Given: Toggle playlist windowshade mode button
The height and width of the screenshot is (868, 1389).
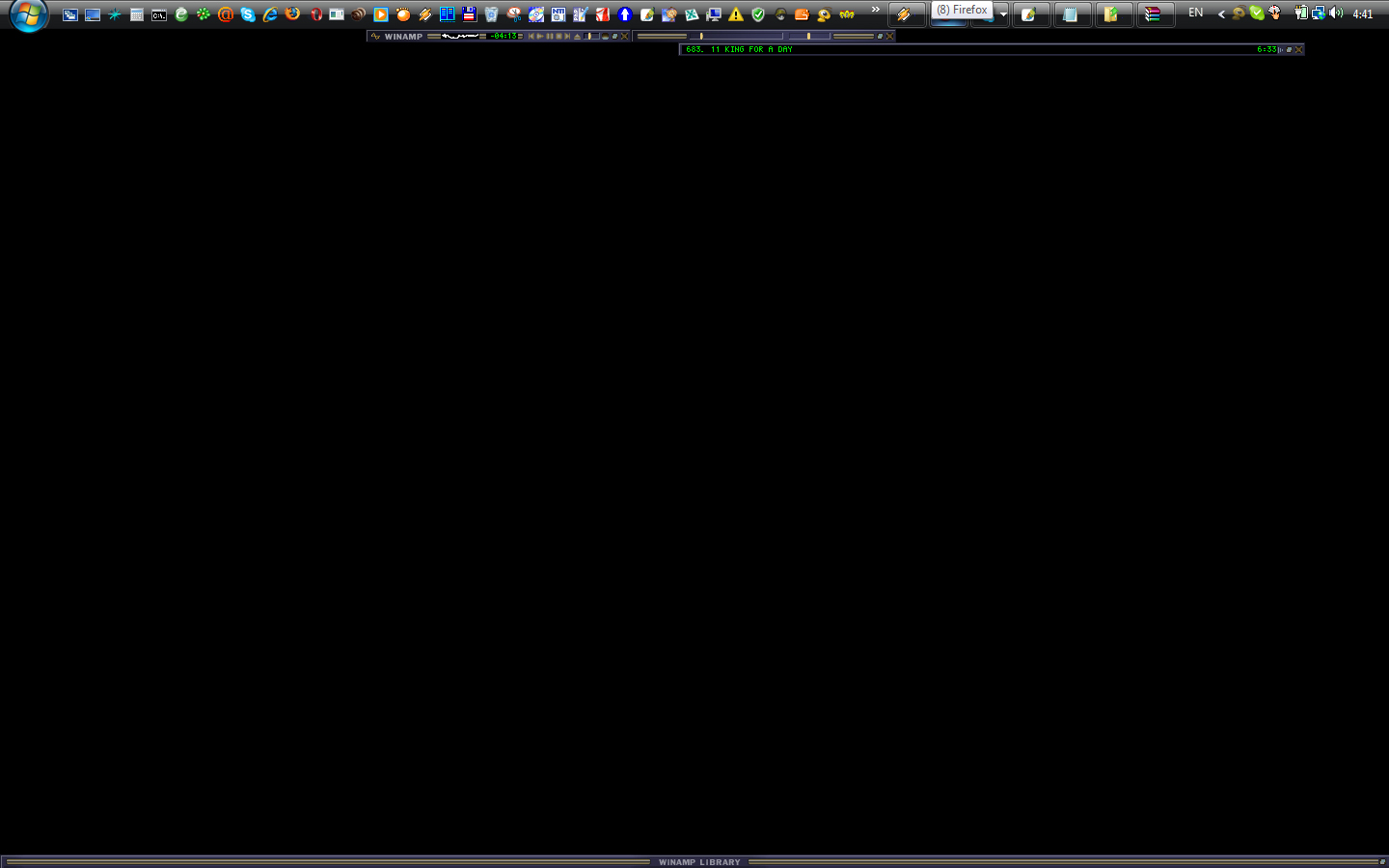Looking at the screenshot, I should pyautogui.click(x=1289, y=49).
